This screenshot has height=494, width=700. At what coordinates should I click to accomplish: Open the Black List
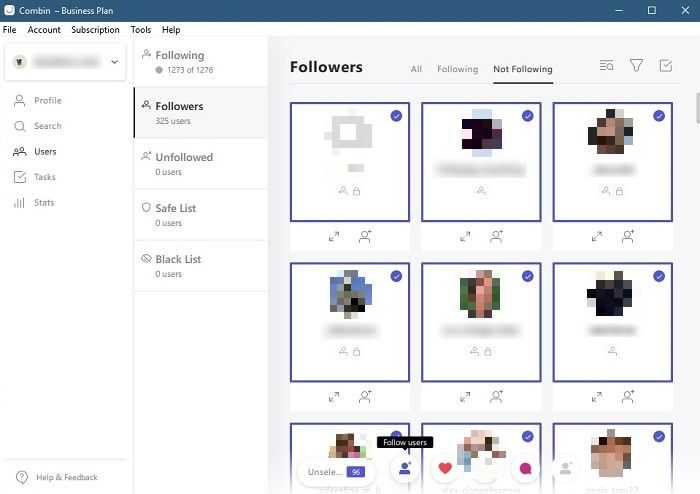coord(201,266)
